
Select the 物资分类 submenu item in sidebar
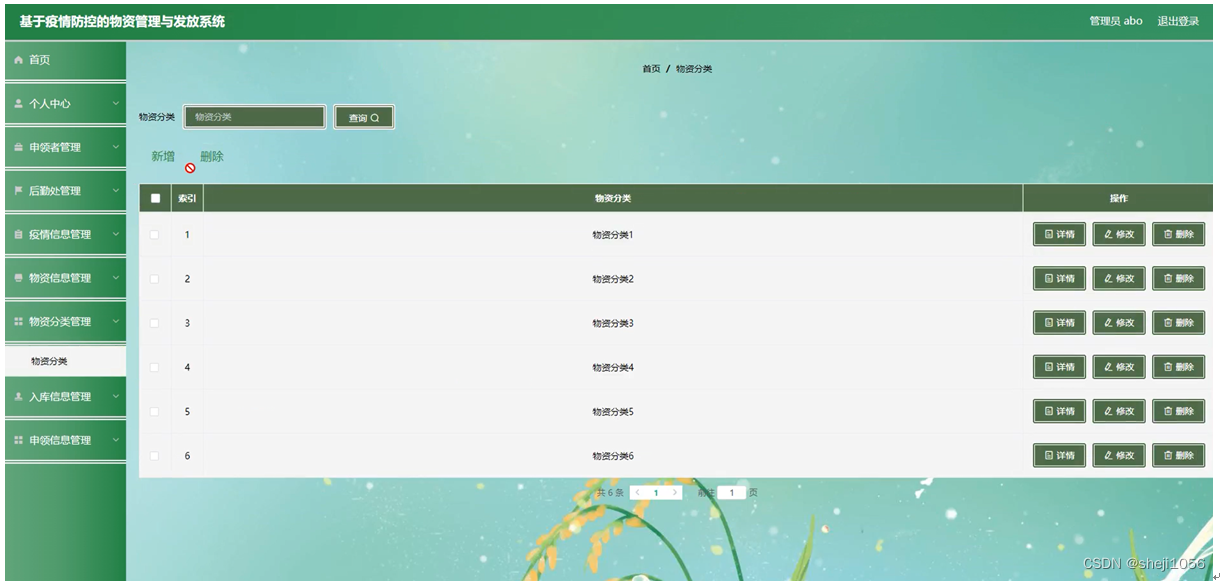point(65,361)
